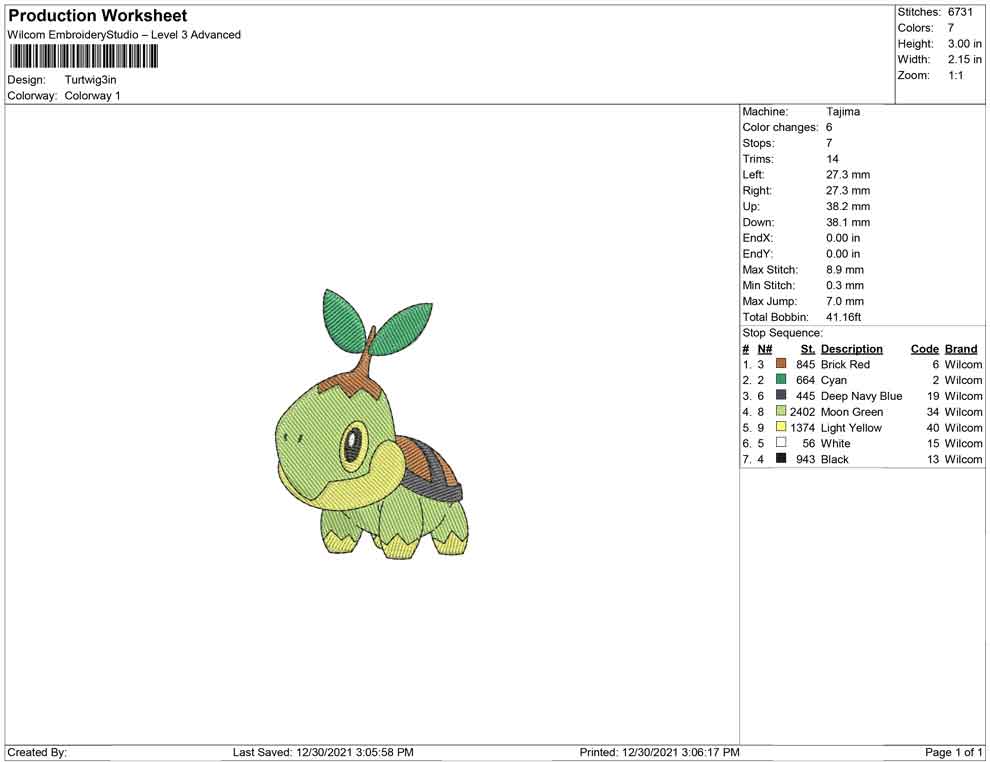This screenshot has width=990, height=762.
Task: Click the 'N#' column header
Action: 765,349
